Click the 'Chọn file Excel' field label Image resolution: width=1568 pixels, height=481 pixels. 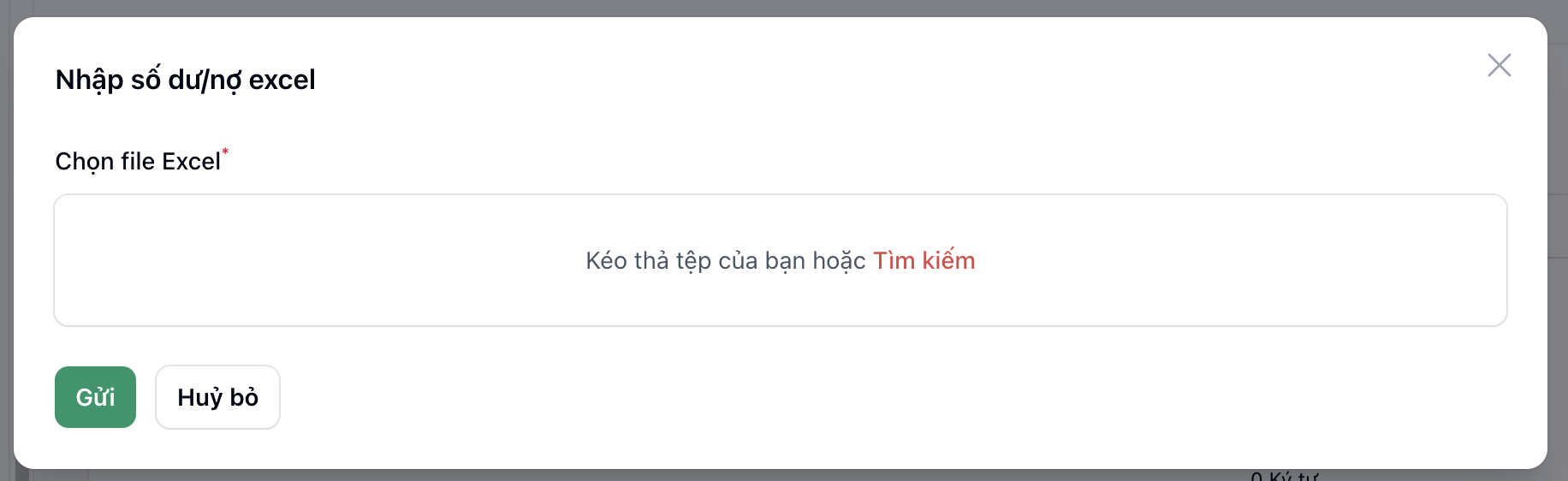(x=138, y=162)
